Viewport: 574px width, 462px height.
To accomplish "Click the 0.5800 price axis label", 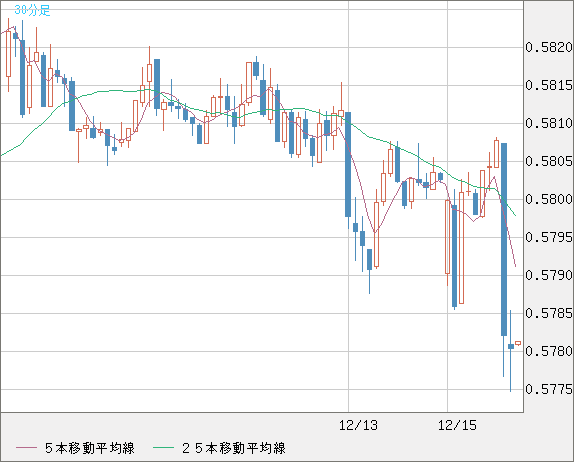I will pos(549,199).
